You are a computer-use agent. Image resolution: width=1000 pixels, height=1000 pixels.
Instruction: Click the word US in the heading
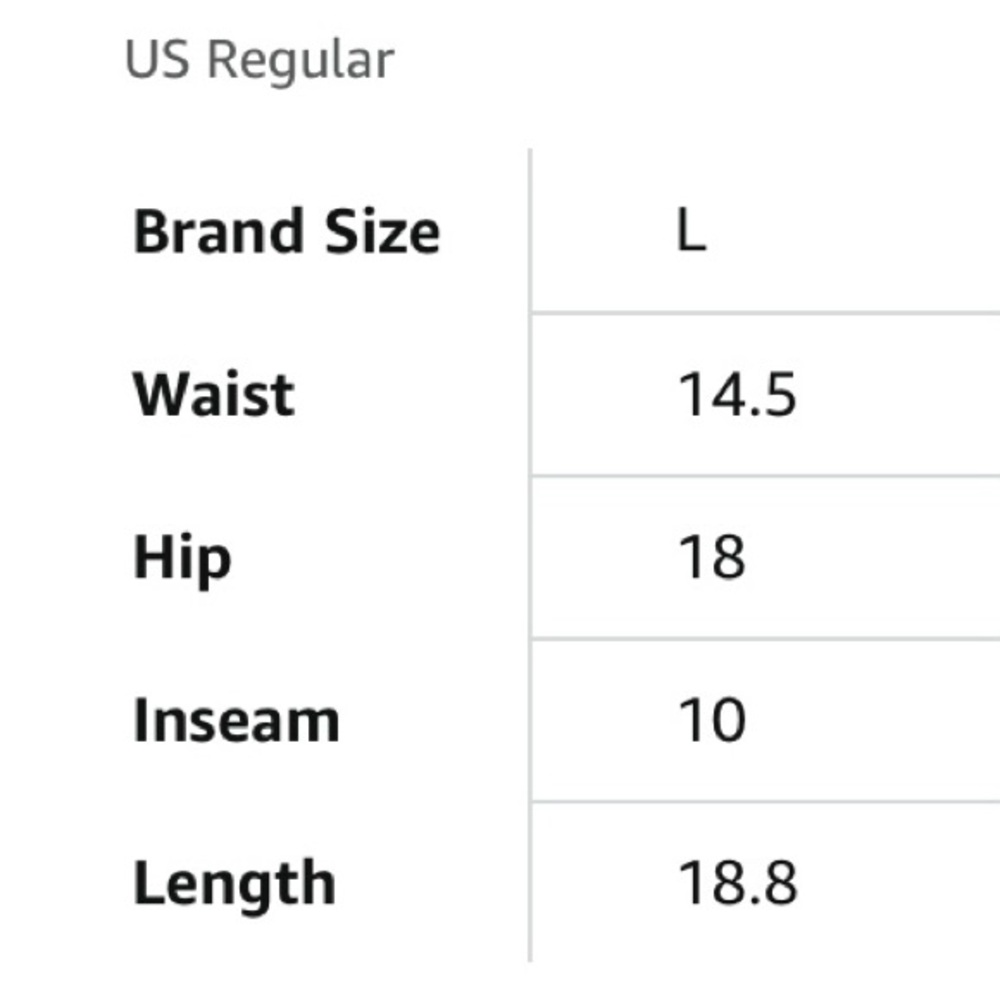[158, 59]
